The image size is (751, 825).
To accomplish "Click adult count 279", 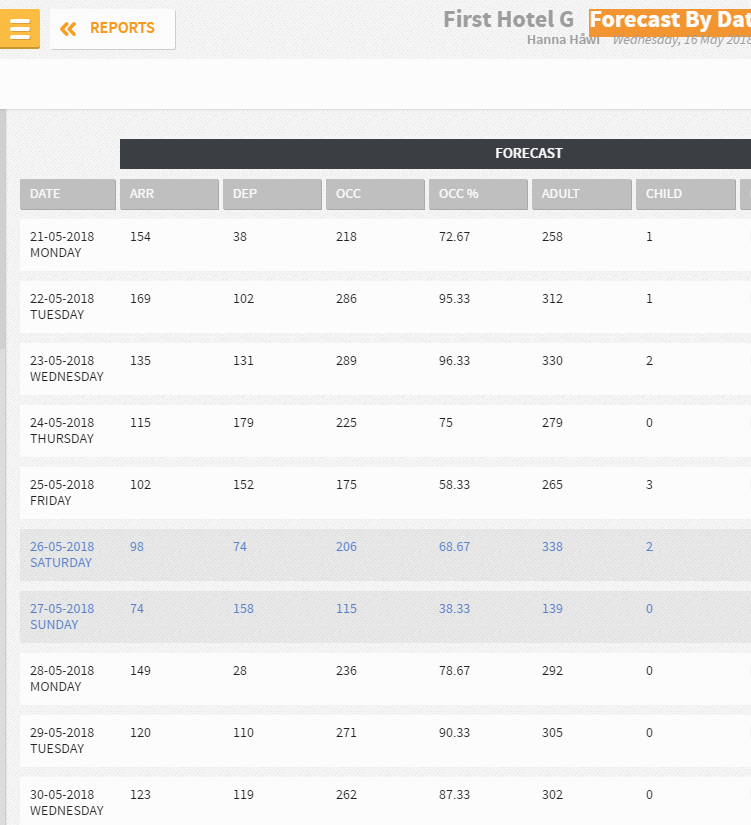I will pyautogui.click(x=553, y=423).
